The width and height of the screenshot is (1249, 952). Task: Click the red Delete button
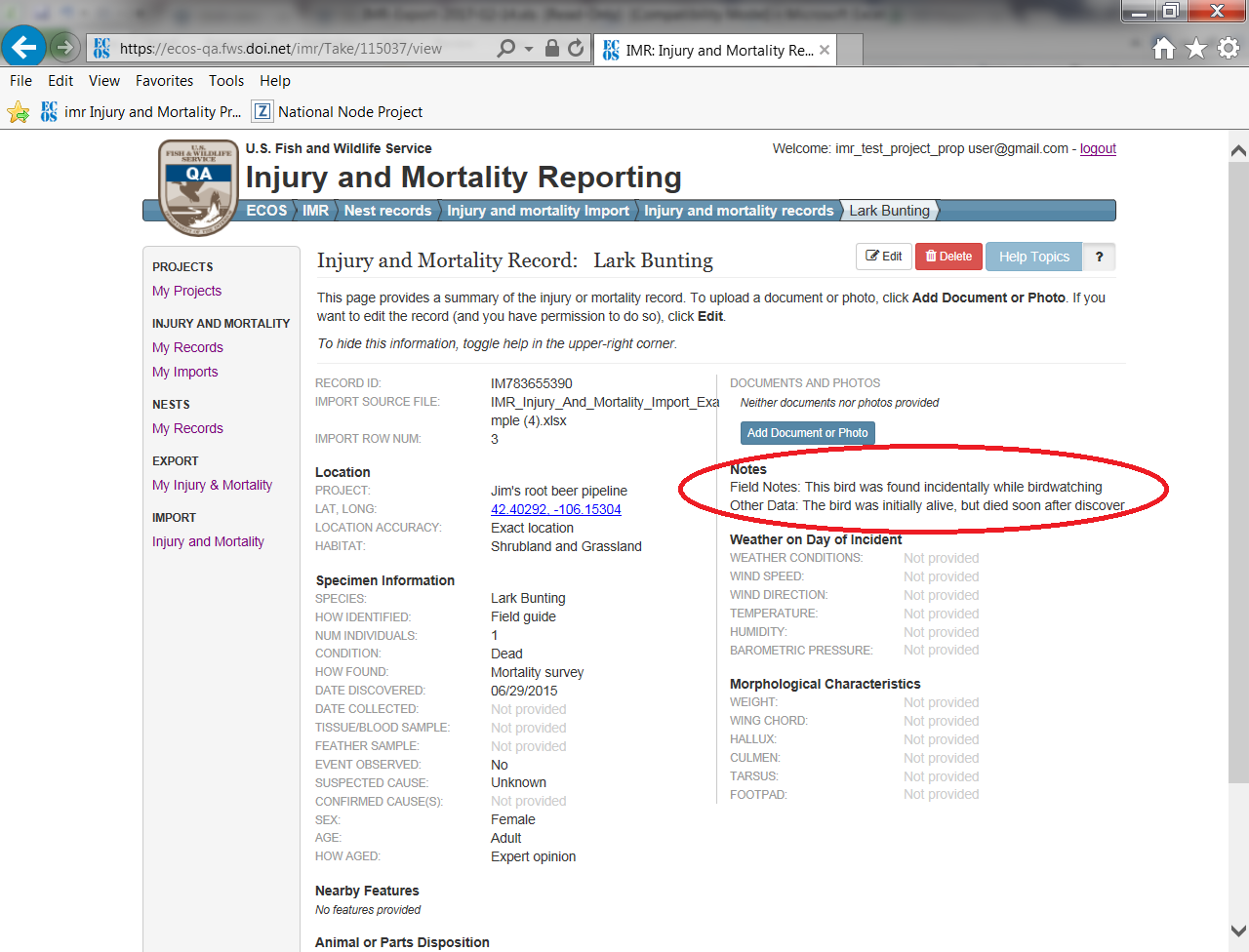pos(948,257)
